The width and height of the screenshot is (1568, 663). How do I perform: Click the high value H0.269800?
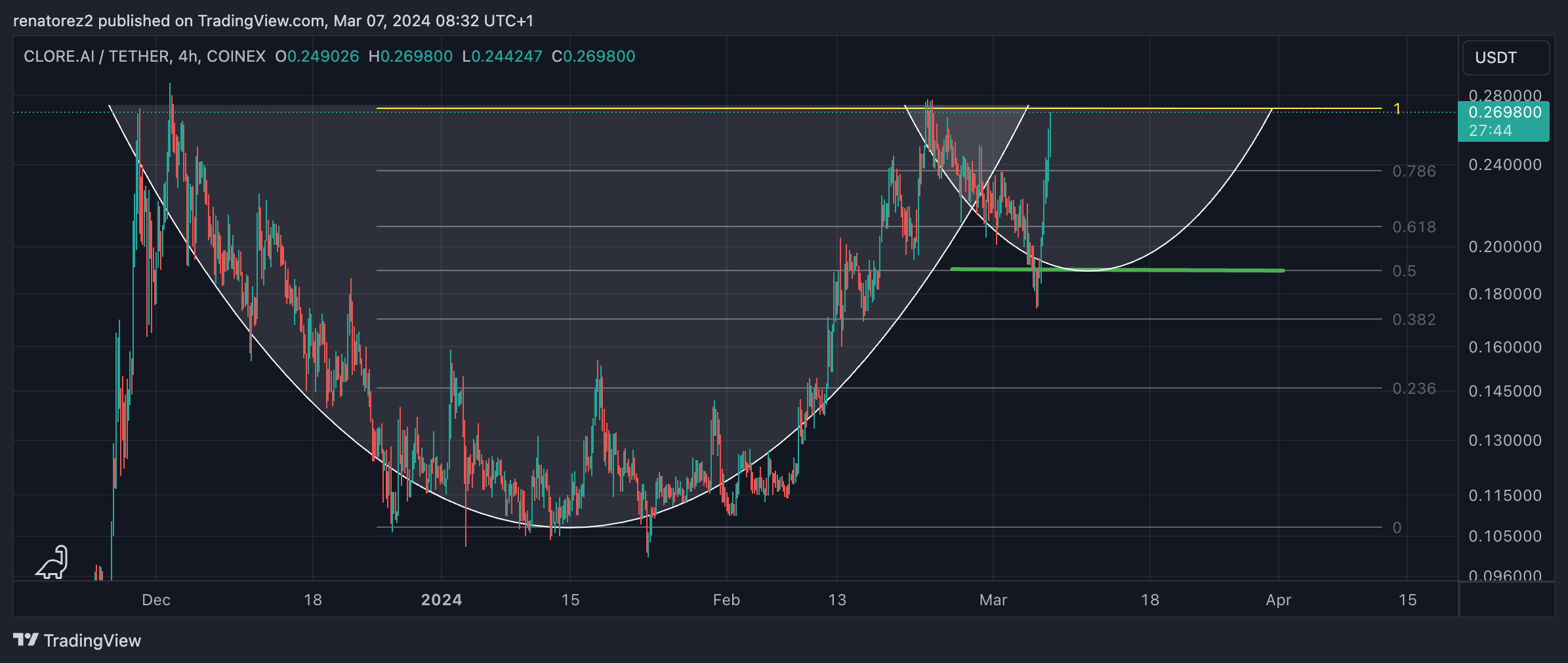point(411,56)
